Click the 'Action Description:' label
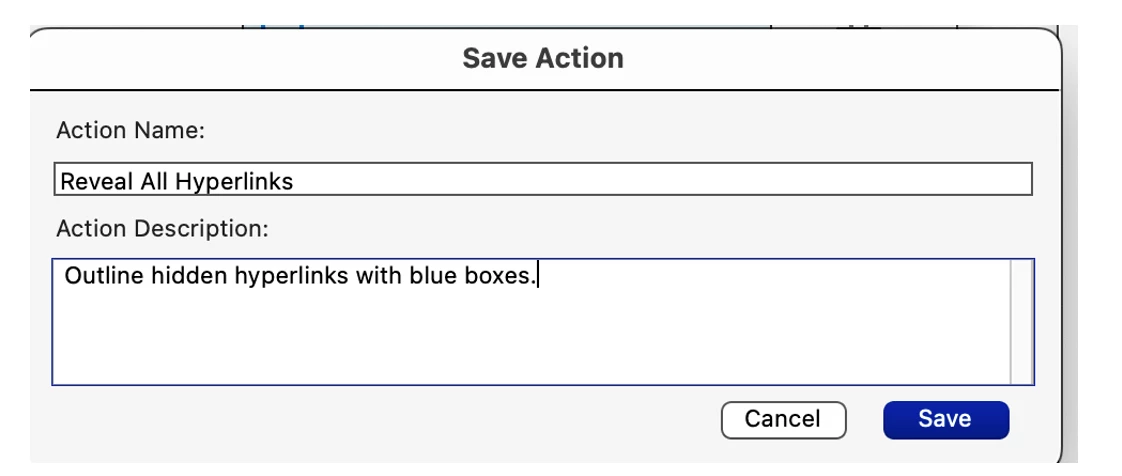 (162, 228)
